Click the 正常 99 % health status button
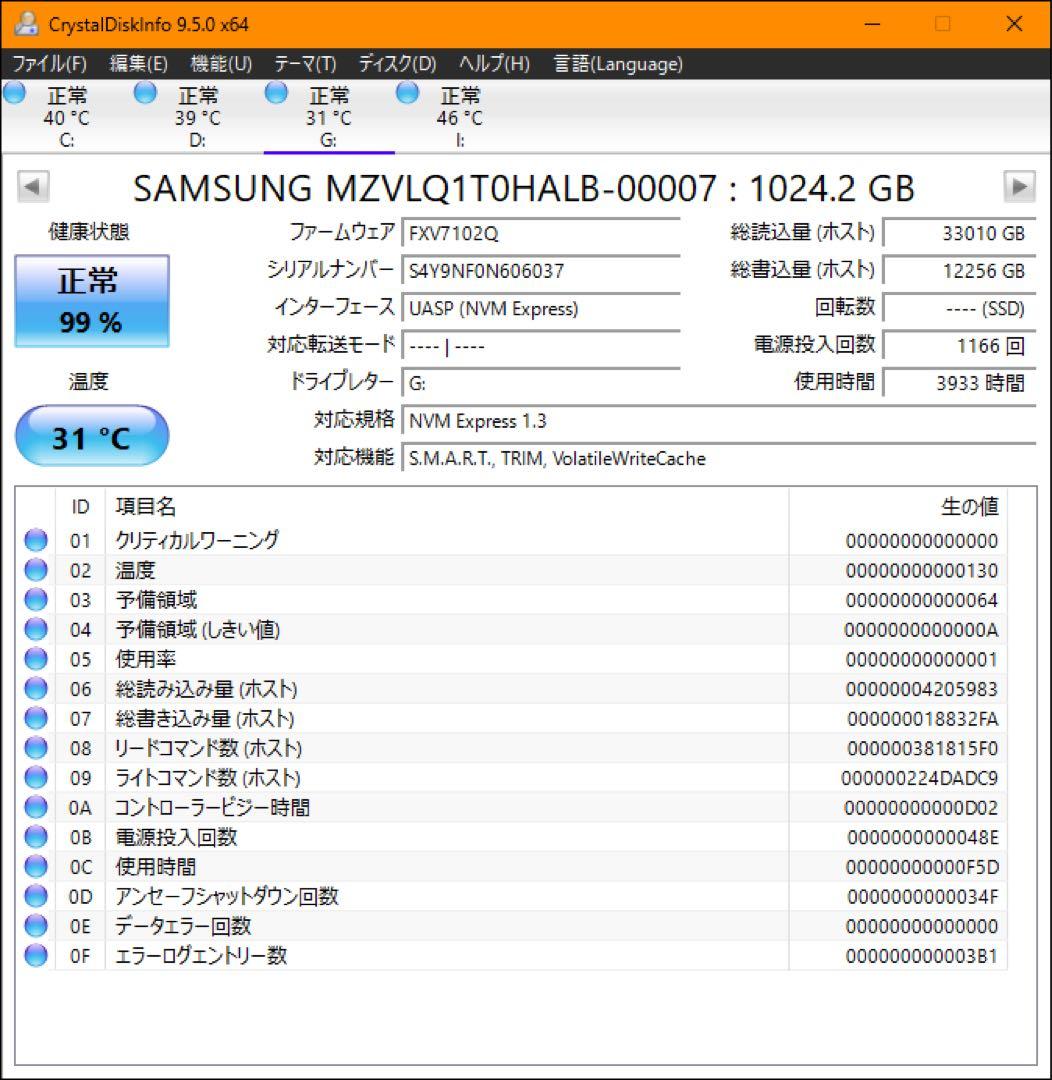The width and height of the screenshot is (1052, 1080). click(x=92, y=301)
